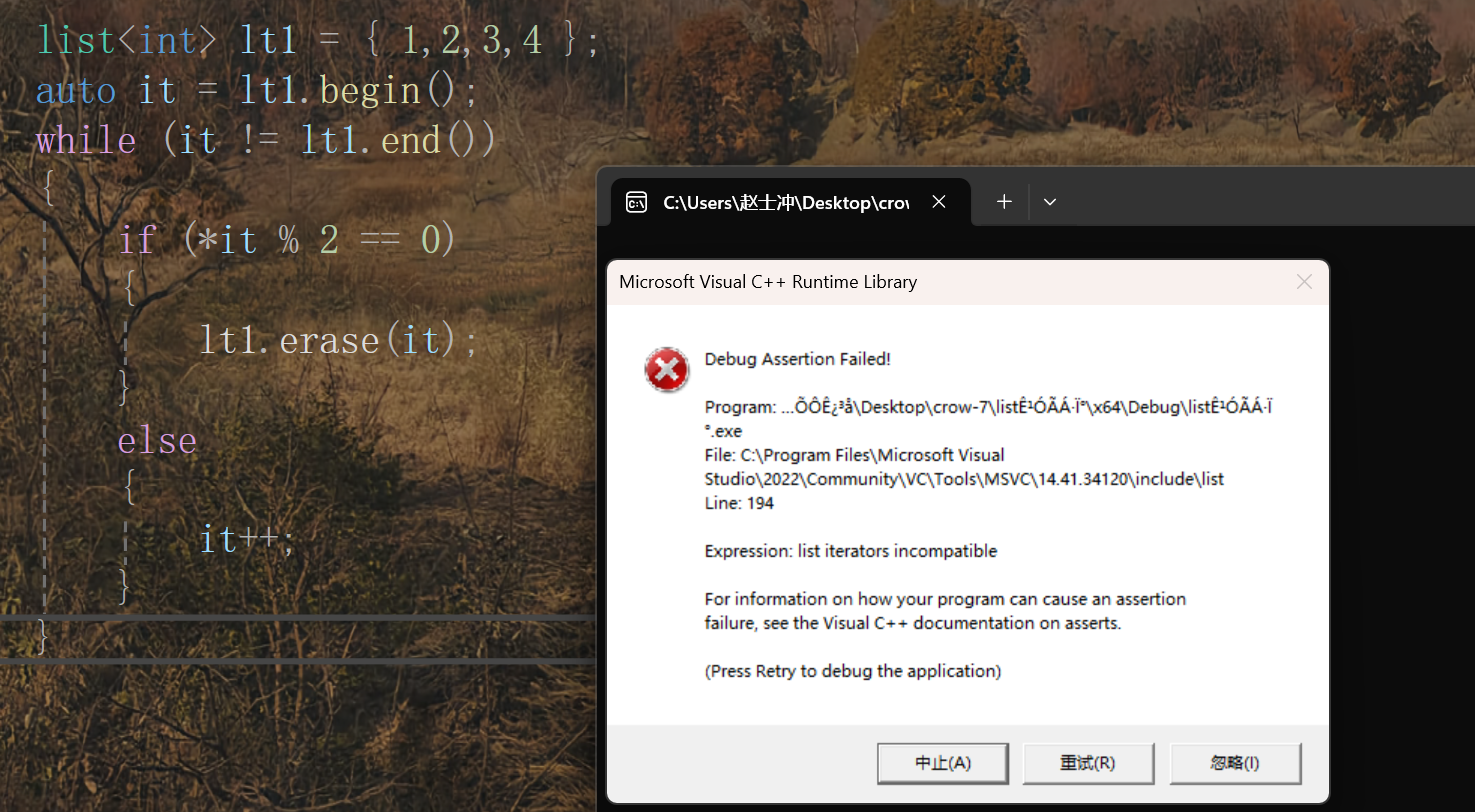Click the dialog title 'Microsoft Visual C++ Runtime Library'
The height and width of the screenshot is (812, 1475).
click(768, 282)
